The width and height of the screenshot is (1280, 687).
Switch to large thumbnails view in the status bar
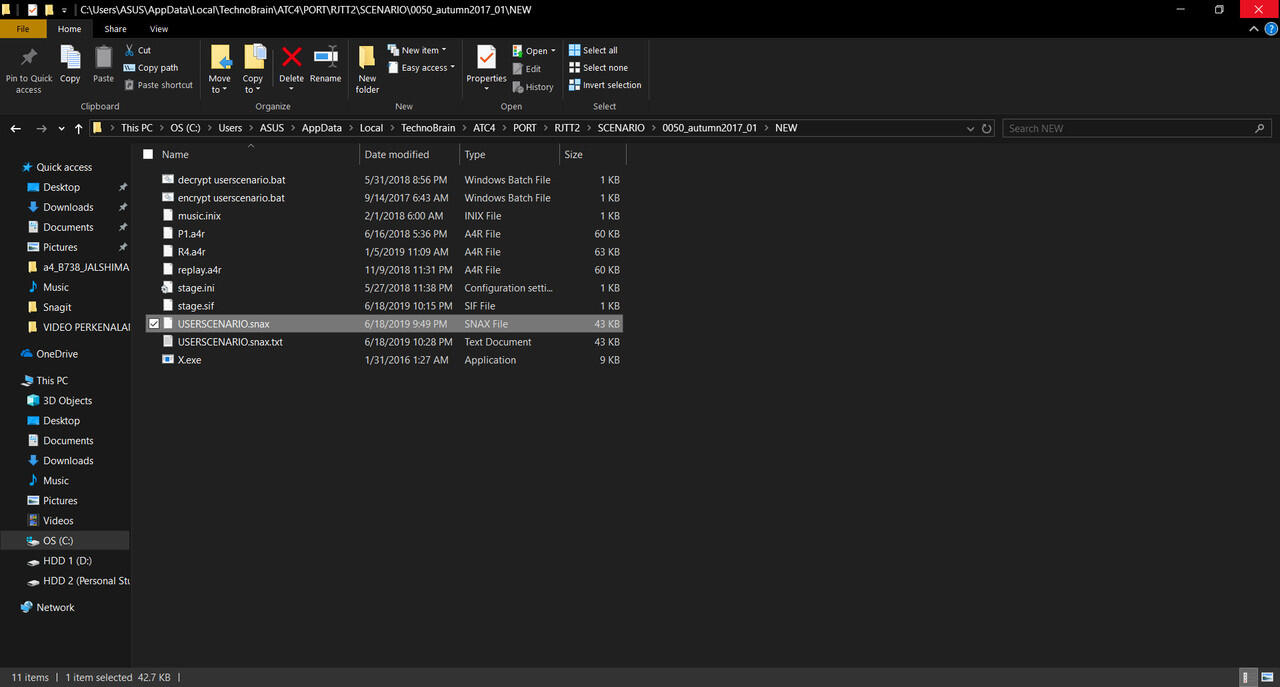click(1265, 677)
